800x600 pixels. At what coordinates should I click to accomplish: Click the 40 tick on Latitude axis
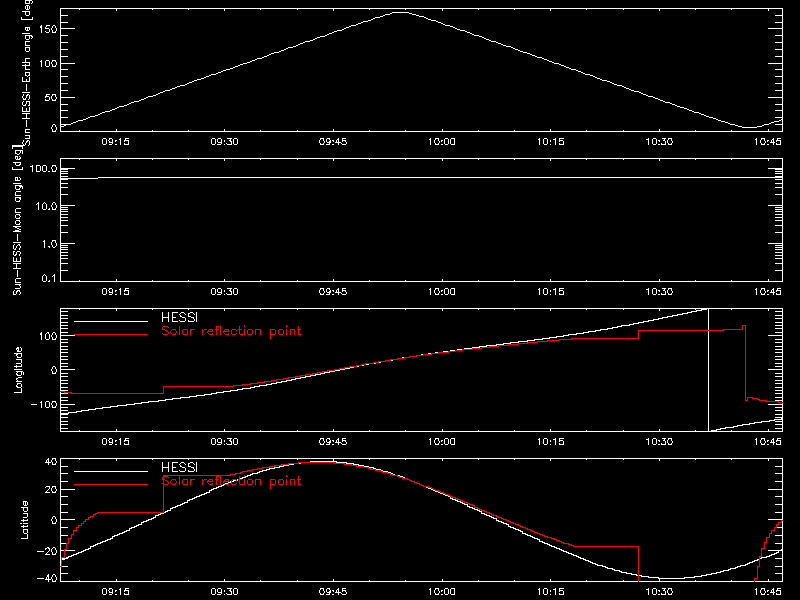(x=51, y=462)
